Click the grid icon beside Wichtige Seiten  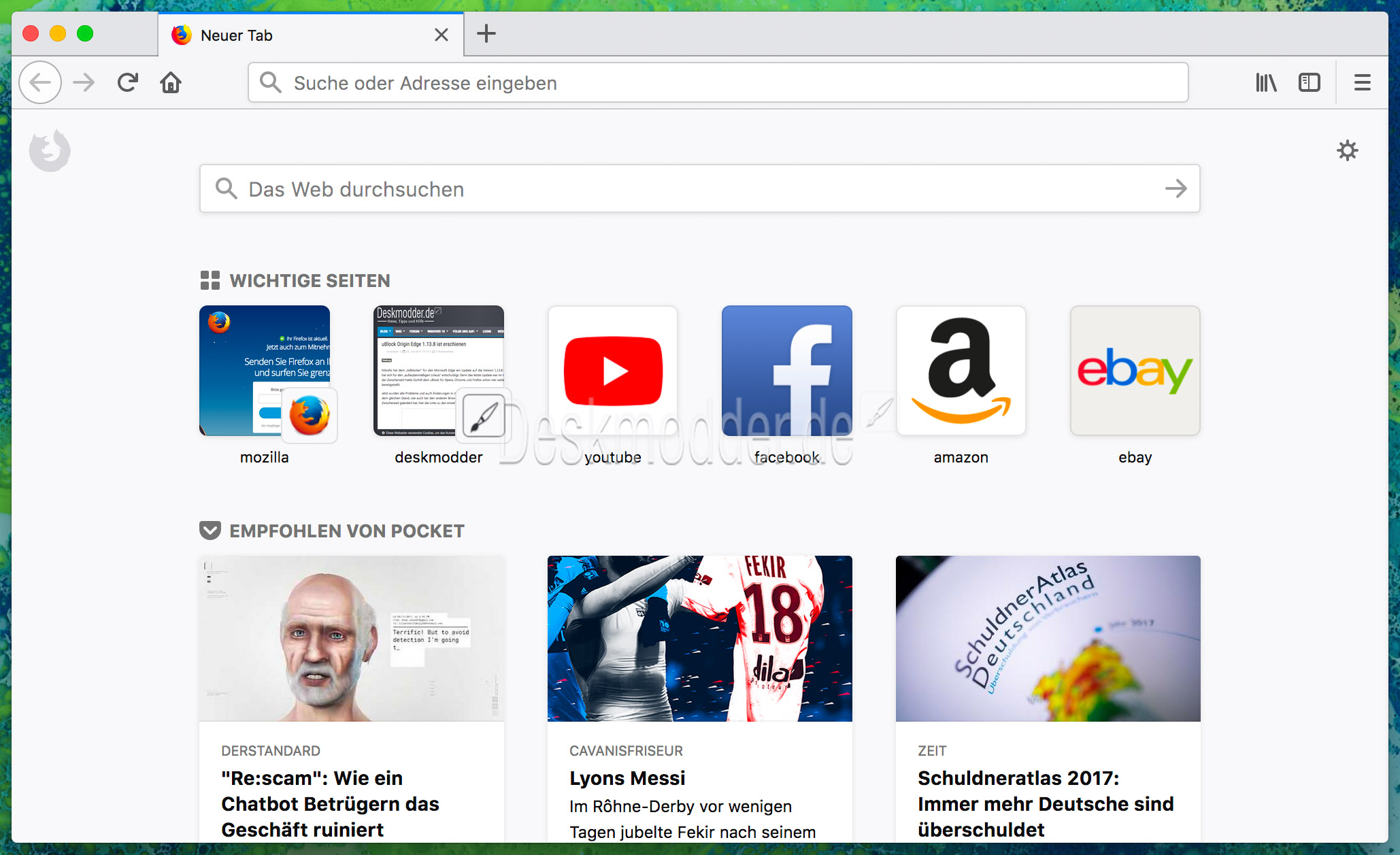210,280
